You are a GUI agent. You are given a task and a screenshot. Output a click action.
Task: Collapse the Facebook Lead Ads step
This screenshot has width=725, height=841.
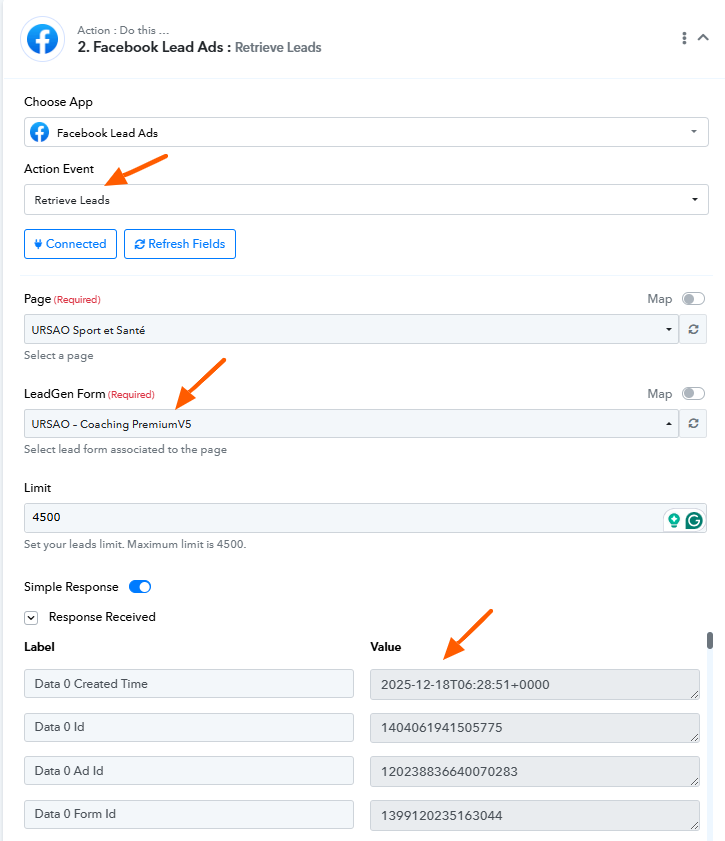click(703, 38)
